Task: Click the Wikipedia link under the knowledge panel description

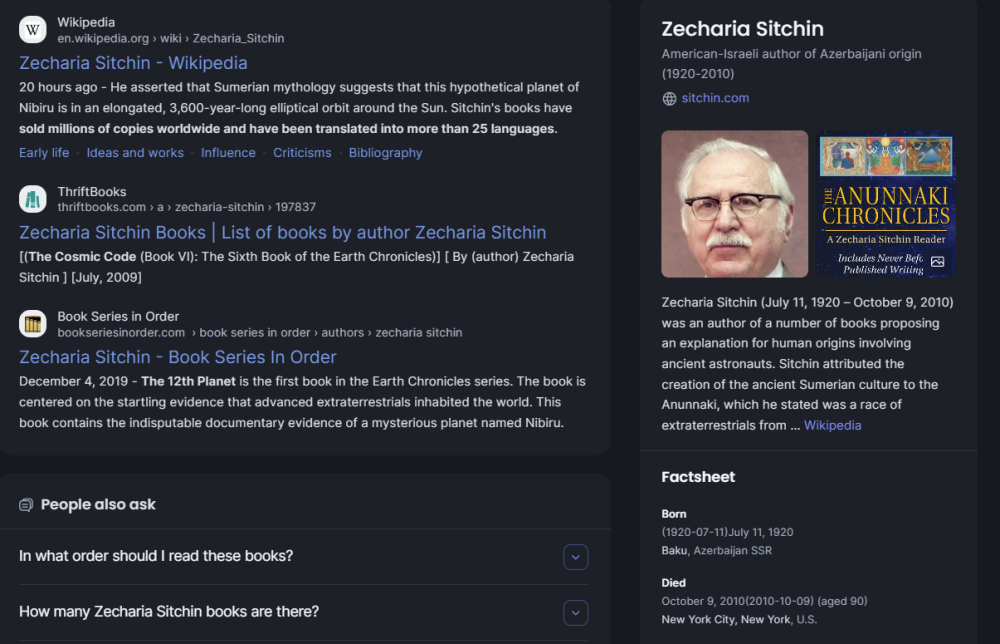Action: pyautogui.click(x=832, y=425)
